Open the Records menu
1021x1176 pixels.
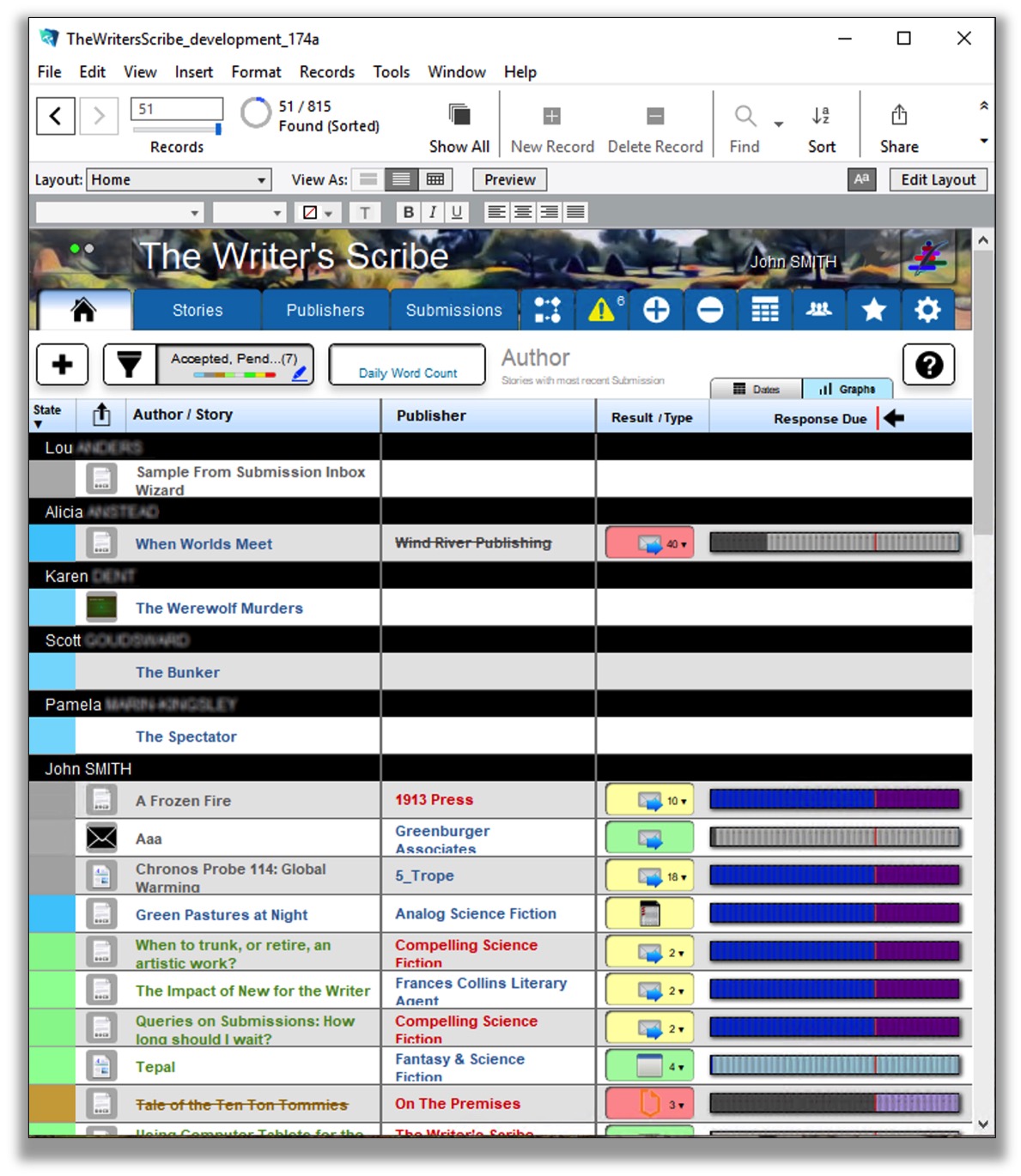[326, 72]
